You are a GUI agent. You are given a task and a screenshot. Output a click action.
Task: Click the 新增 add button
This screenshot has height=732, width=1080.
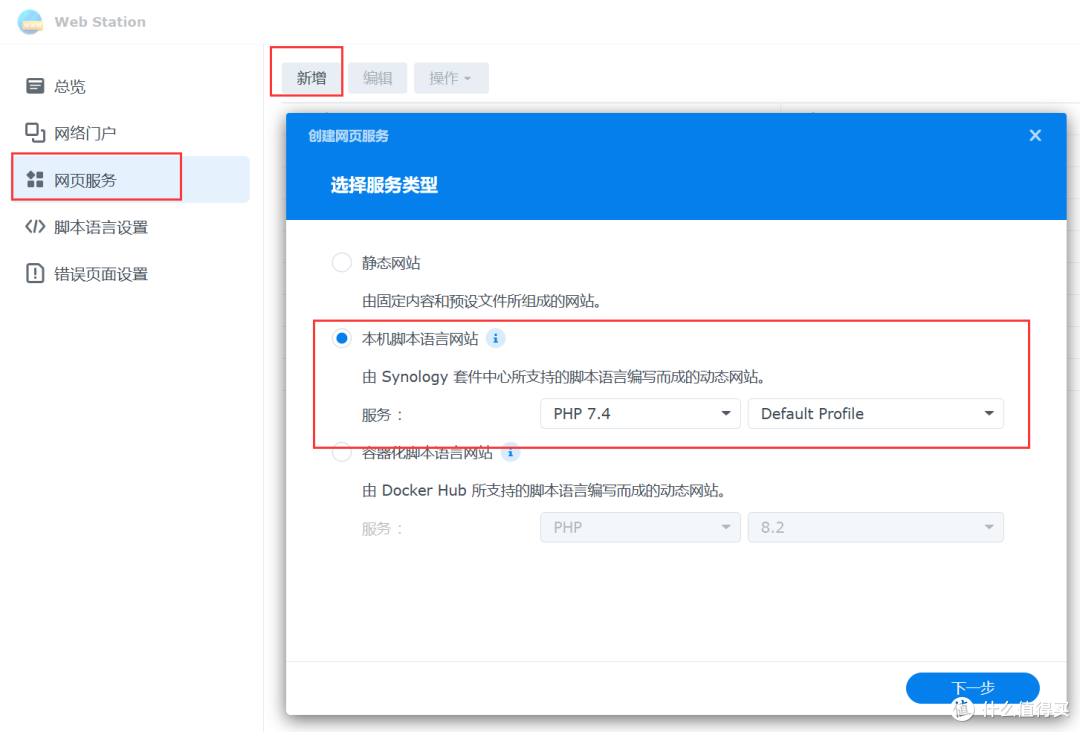(x=306, y=77)
